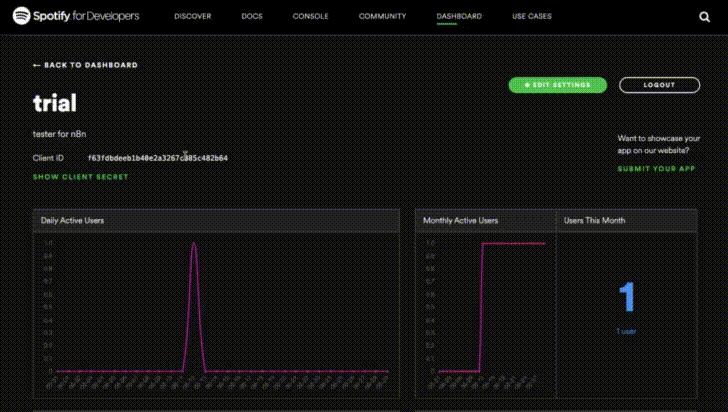This screenshot has height=412, width=728.
Task: Reveal the secret with Show Client Secret
Action: 80,177
